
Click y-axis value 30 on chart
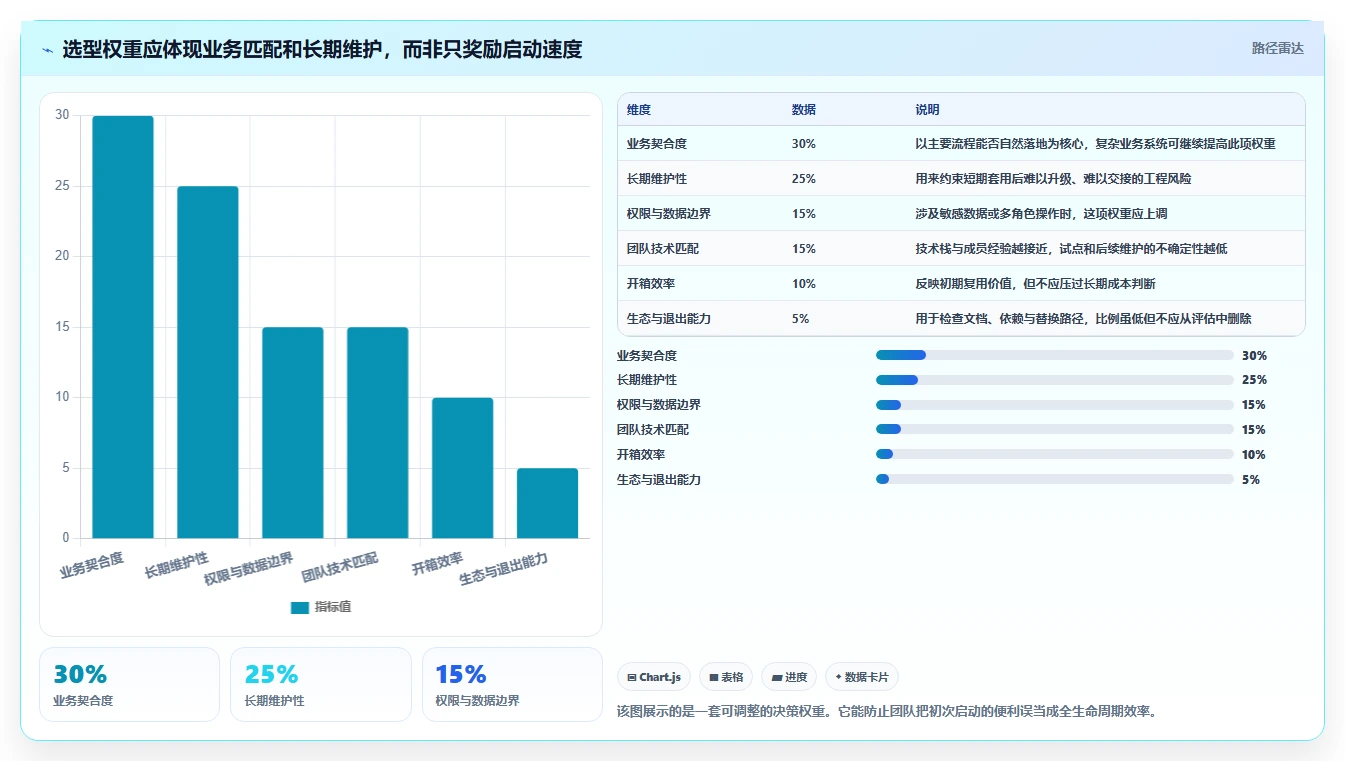click(62, 115)
